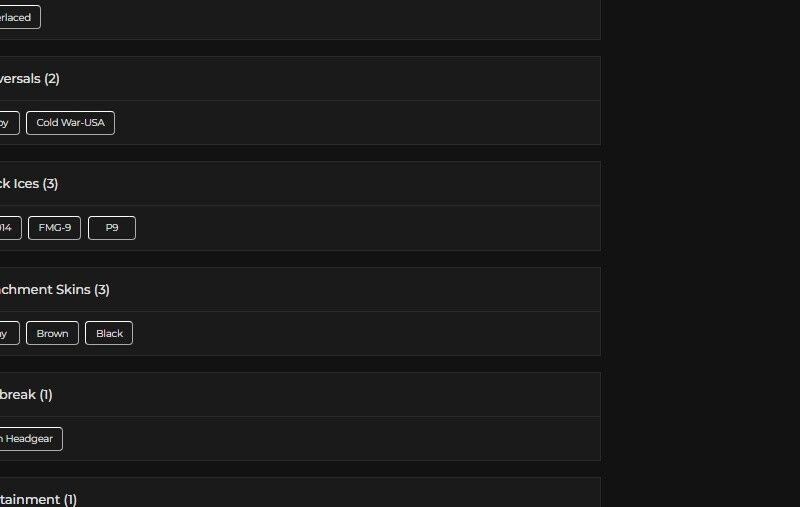Select the Cold War-USA tag
This screenshot has height=507, width=800.
[70, 123]
